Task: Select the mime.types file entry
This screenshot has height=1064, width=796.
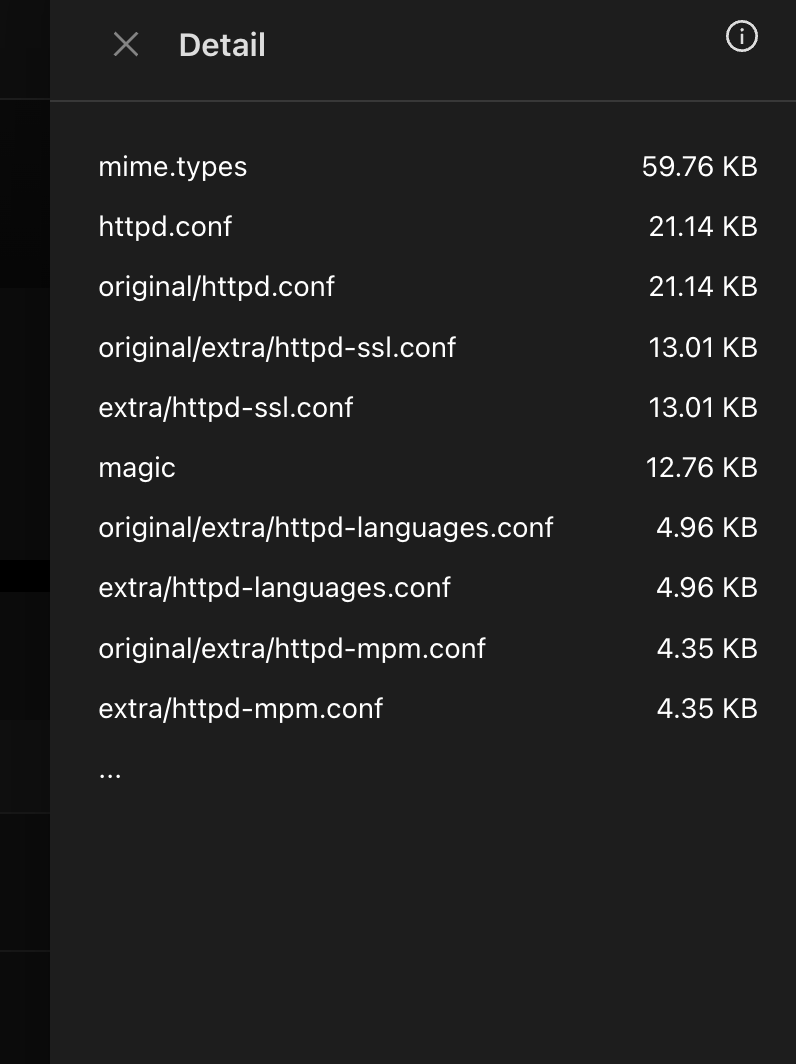Action: point(428,166)
